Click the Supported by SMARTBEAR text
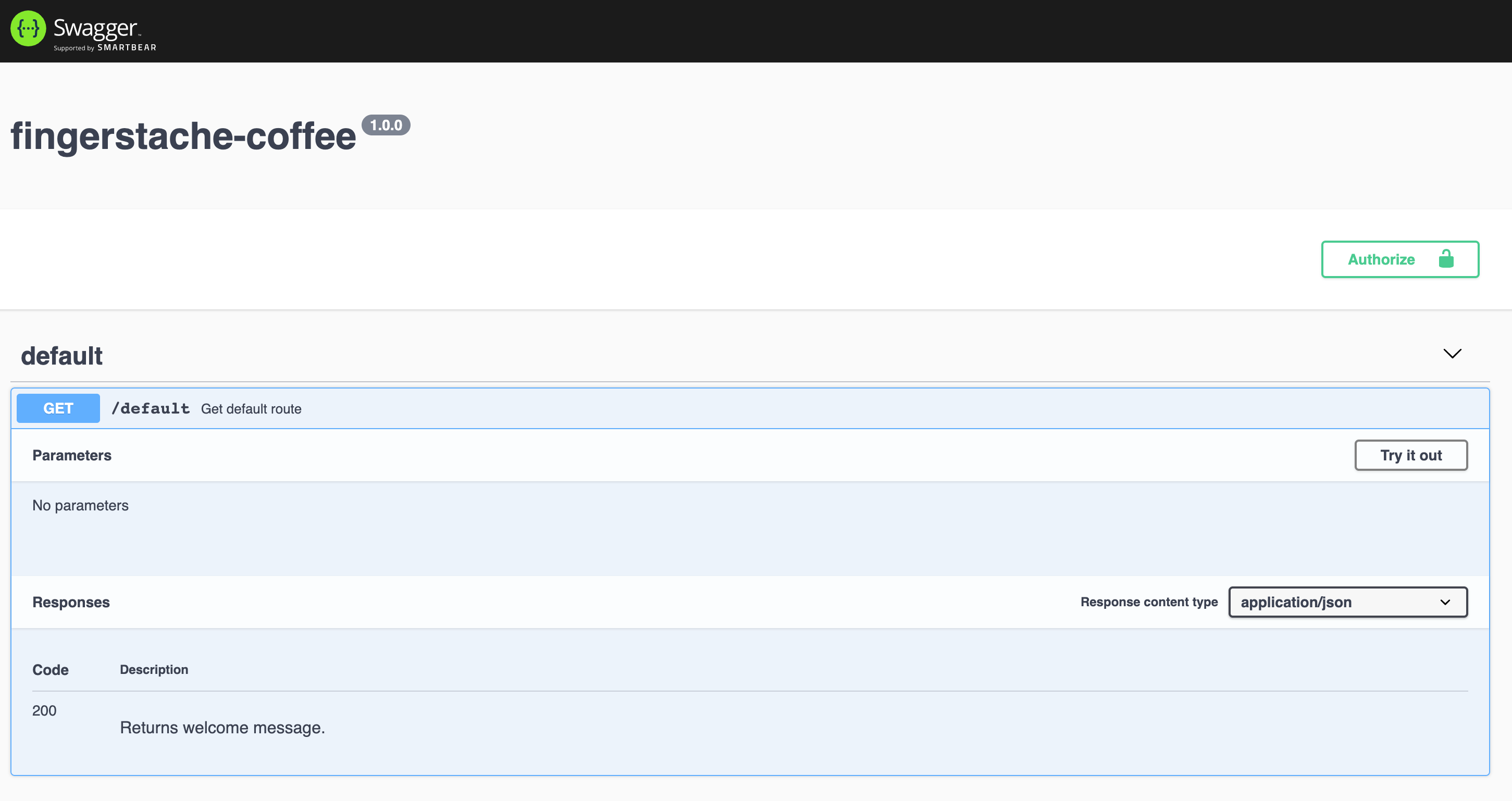Screen dimensions: 1512x801 point(105,47)
